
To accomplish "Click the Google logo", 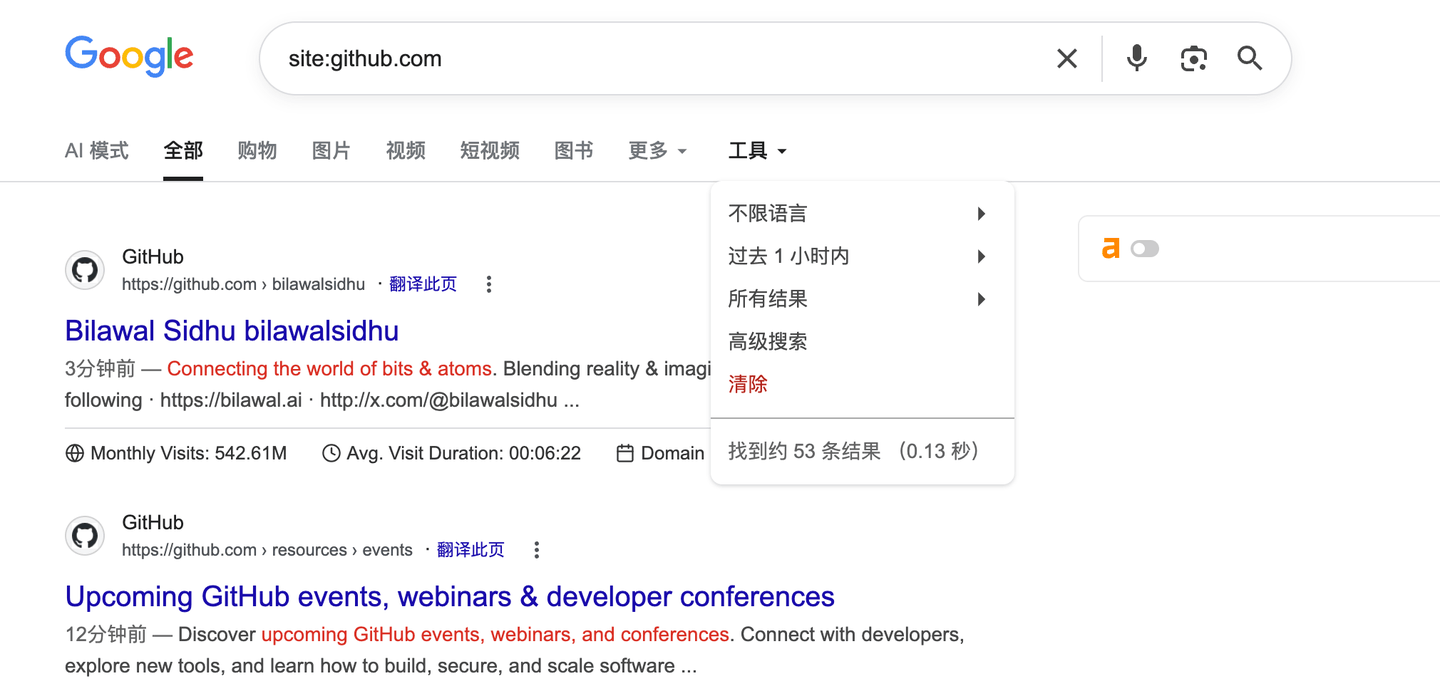I will pos(129,57).
